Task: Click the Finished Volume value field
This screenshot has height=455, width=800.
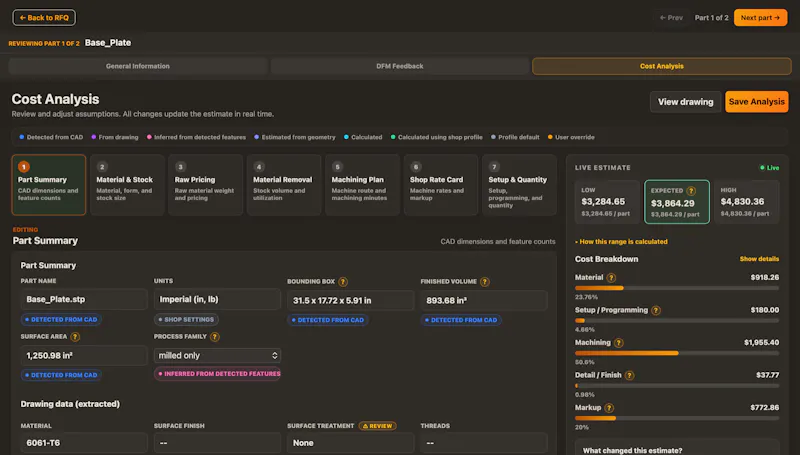Action: pos(484,300)
